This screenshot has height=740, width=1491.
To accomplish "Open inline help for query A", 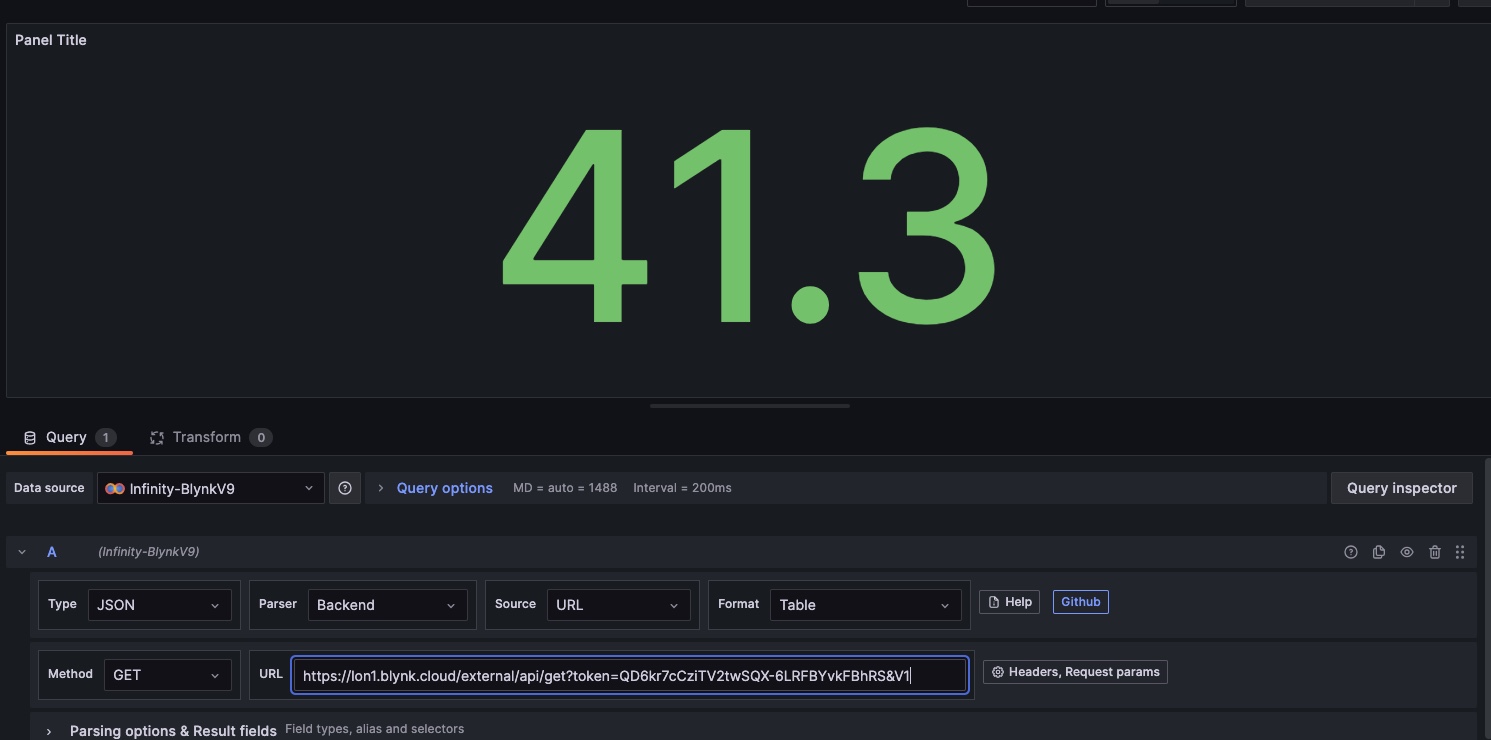I will (x=1351, y=551).
